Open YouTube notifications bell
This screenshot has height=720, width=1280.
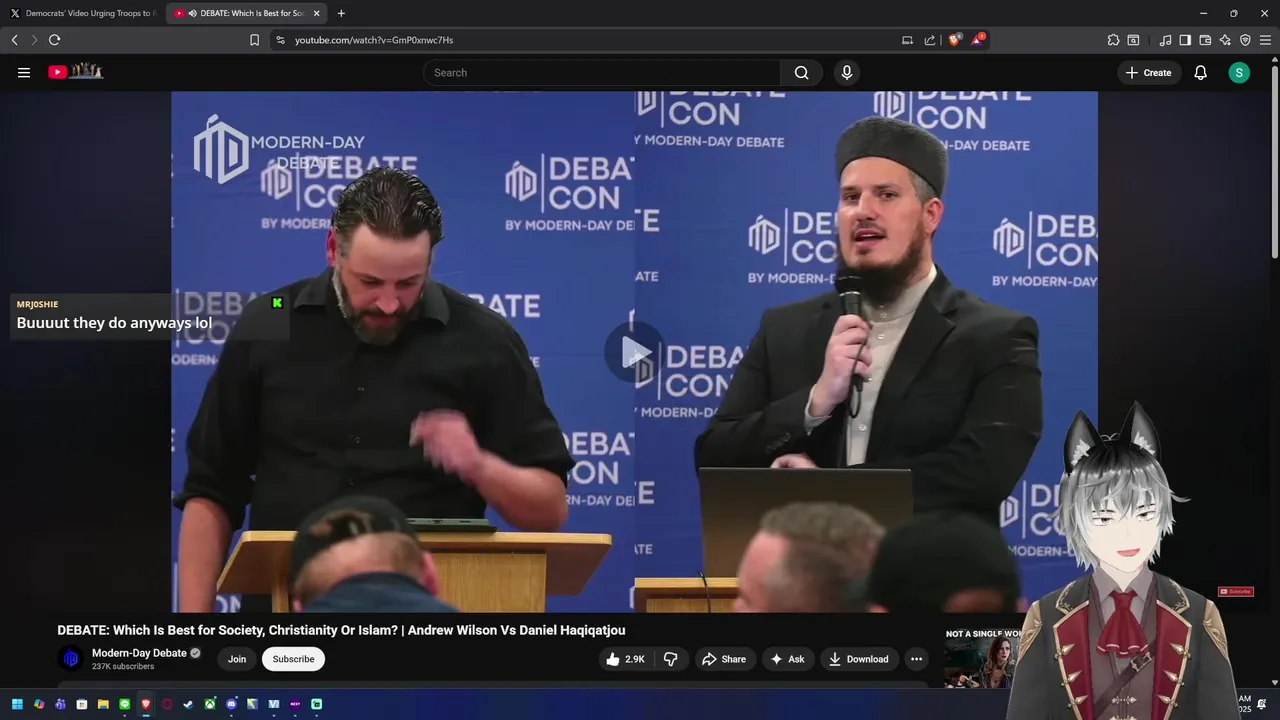pyautogui.click(x=1200, y=72)
